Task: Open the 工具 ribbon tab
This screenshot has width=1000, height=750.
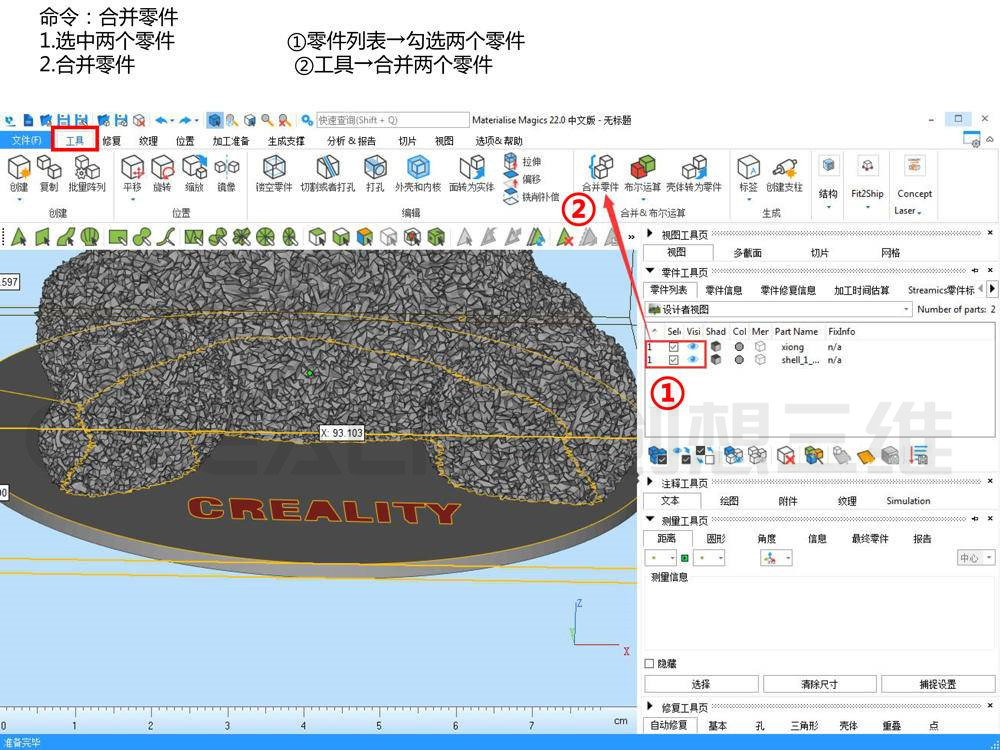Action: point(75,140)
